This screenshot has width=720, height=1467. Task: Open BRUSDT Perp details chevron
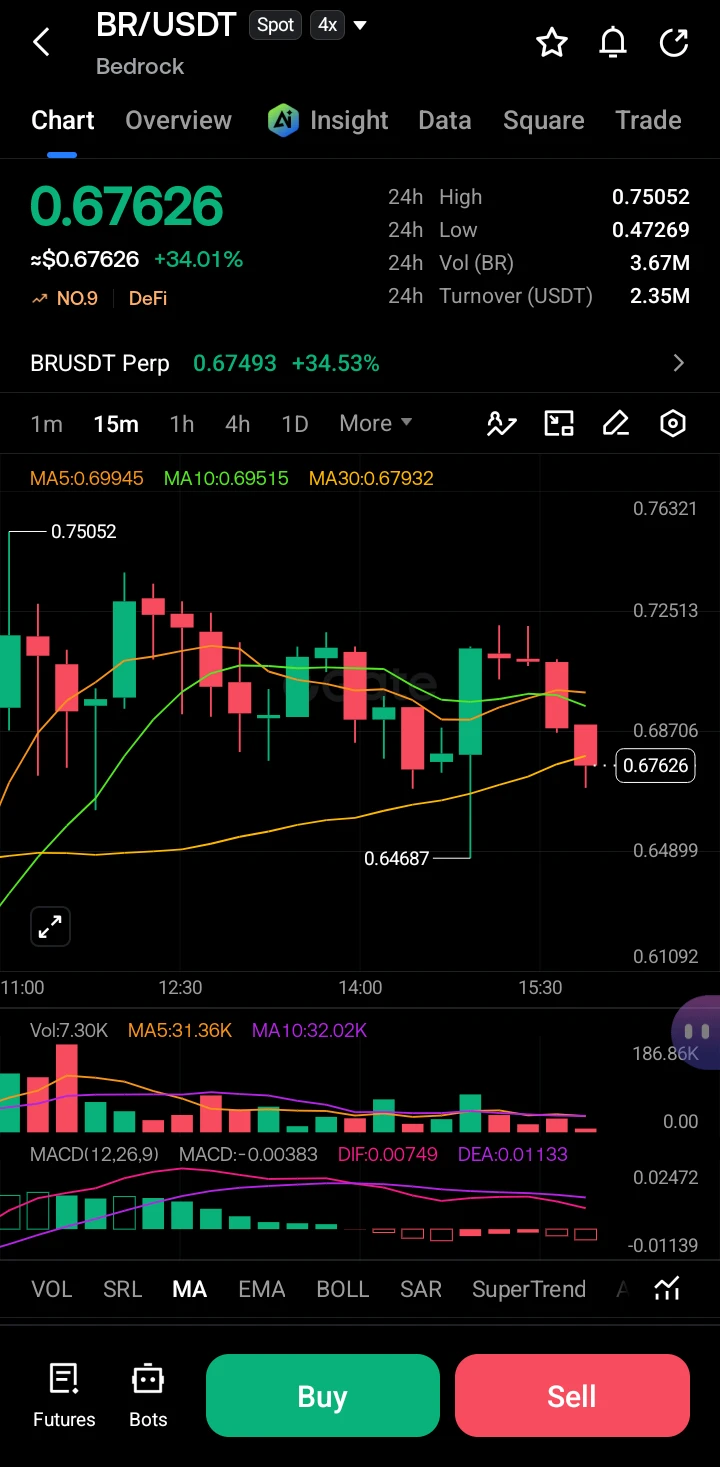tap(679, 363)
